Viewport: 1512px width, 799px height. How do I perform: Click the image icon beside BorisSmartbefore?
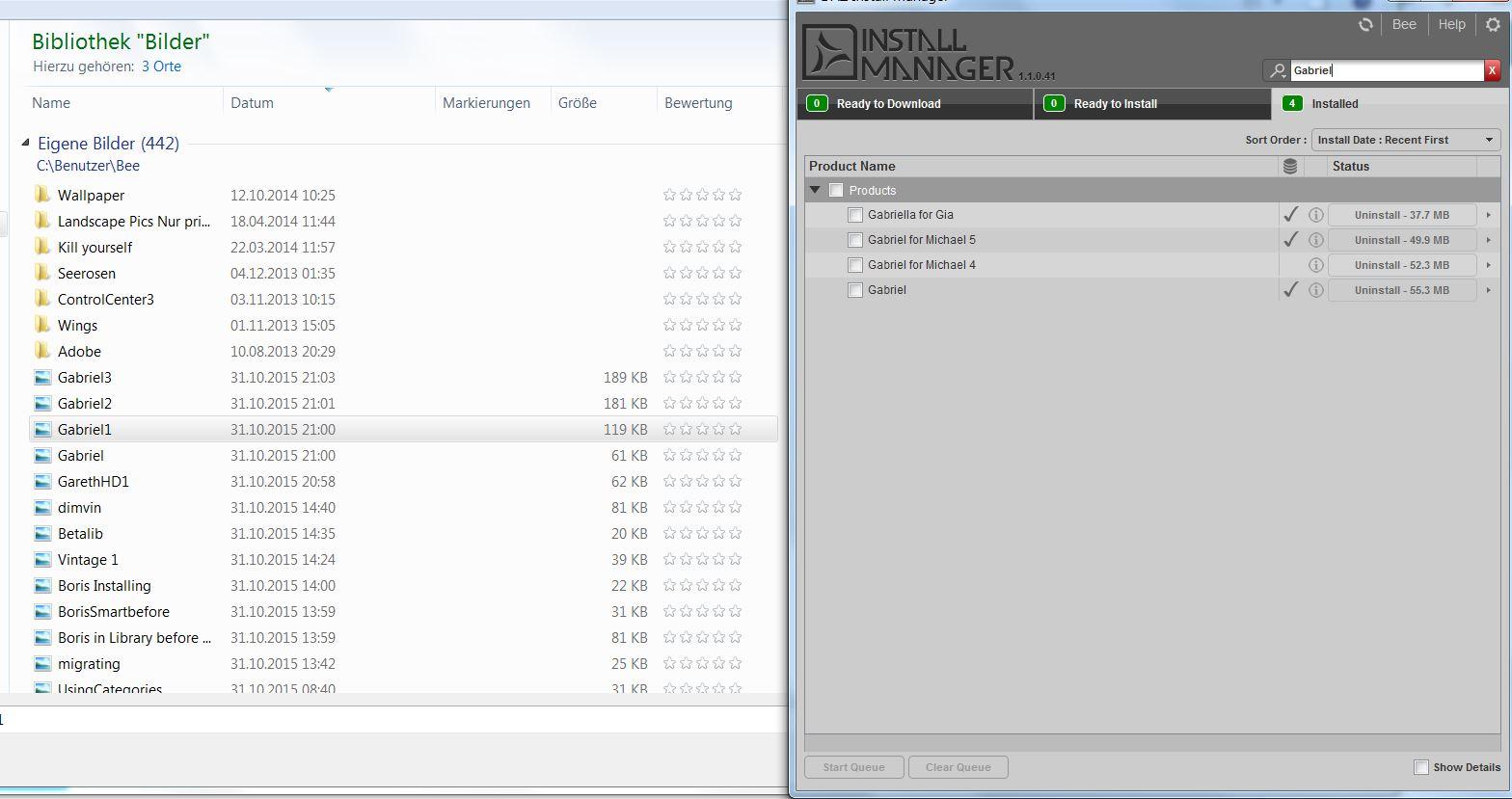tap(42, 612)
